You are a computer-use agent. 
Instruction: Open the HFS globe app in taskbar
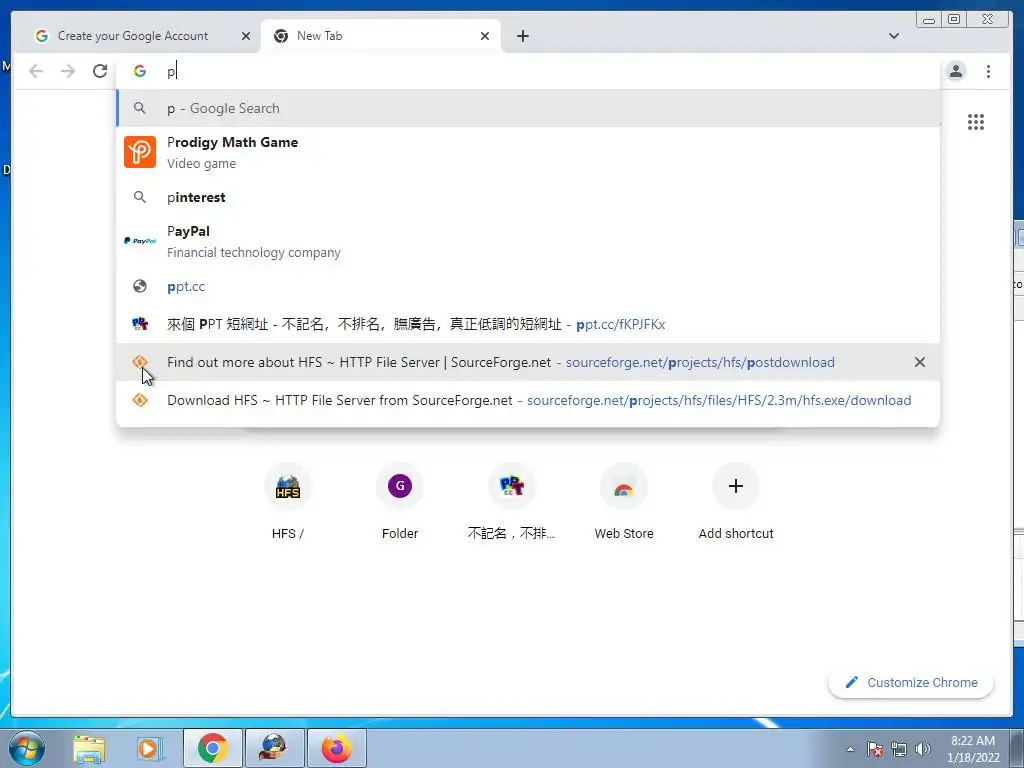[x=274, y=748]
